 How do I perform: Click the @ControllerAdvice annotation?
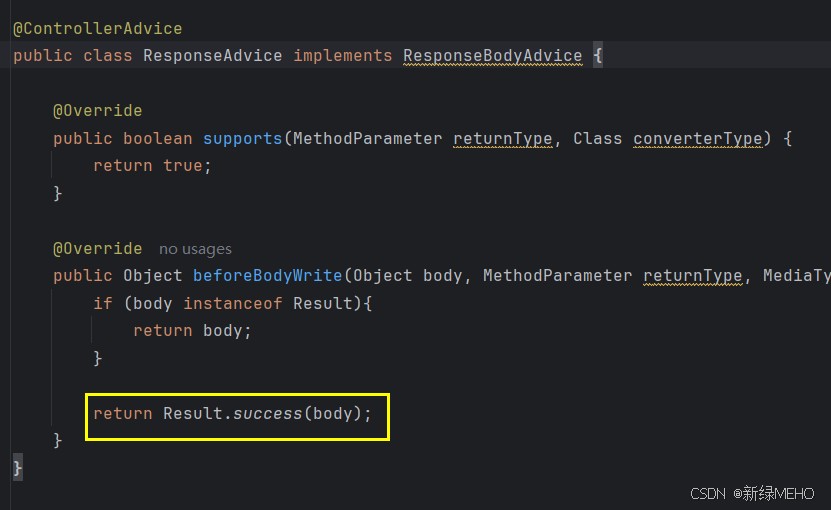pos(97,29)
